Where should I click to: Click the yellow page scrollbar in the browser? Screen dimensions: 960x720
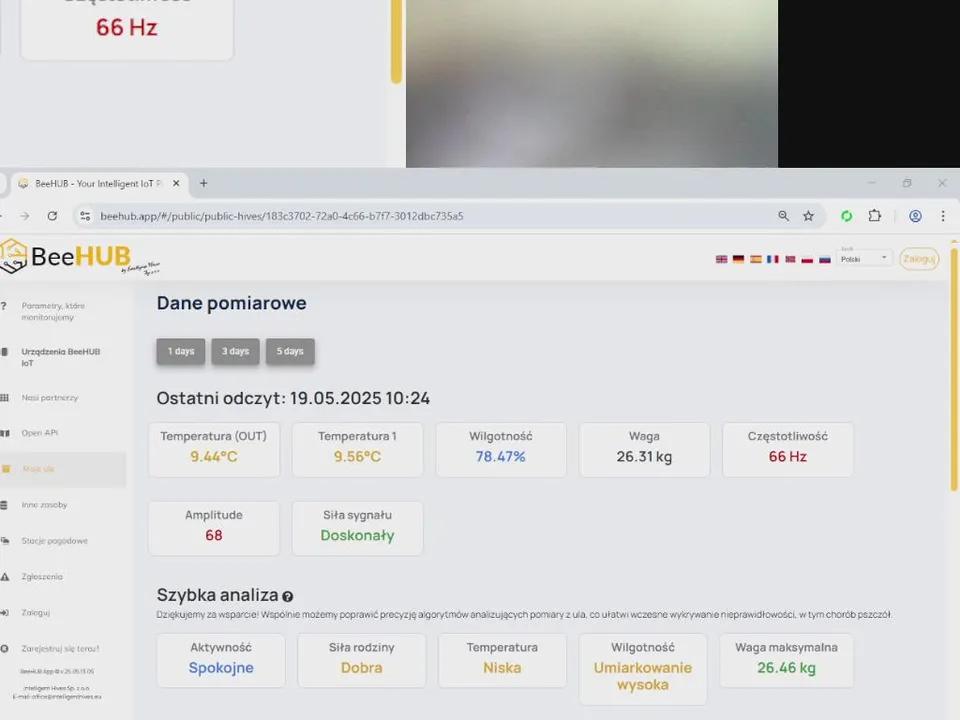coord(954,367)
